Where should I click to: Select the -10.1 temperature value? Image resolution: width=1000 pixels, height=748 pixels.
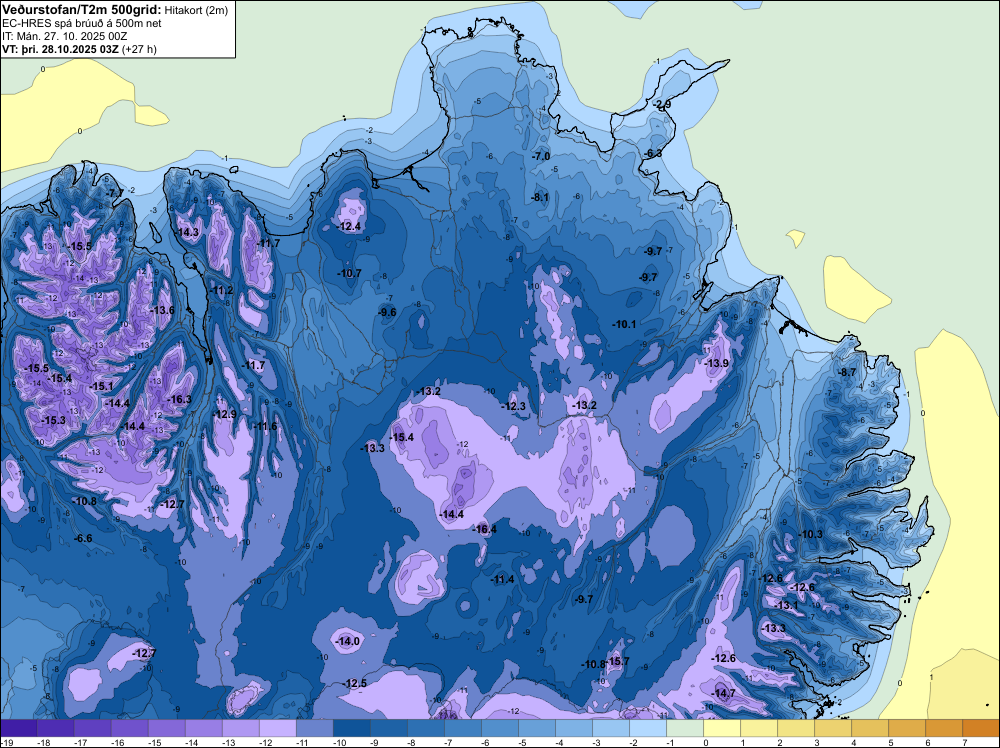624,324
